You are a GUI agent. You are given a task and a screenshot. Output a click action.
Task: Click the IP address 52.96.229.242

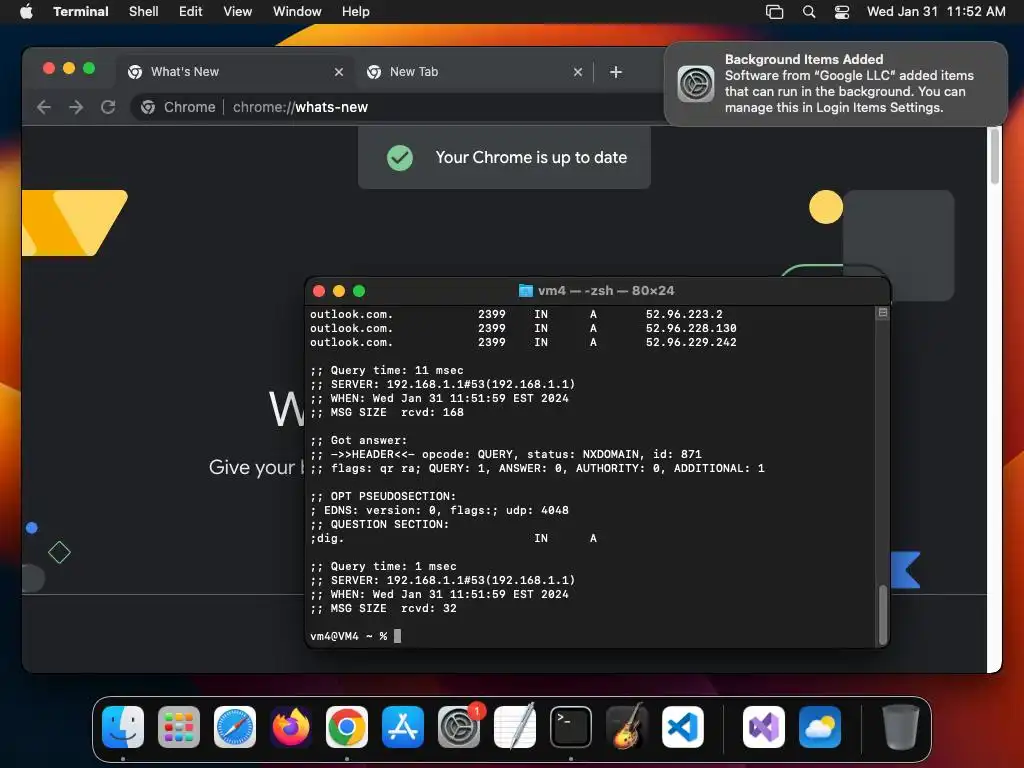tap(691, 342)
